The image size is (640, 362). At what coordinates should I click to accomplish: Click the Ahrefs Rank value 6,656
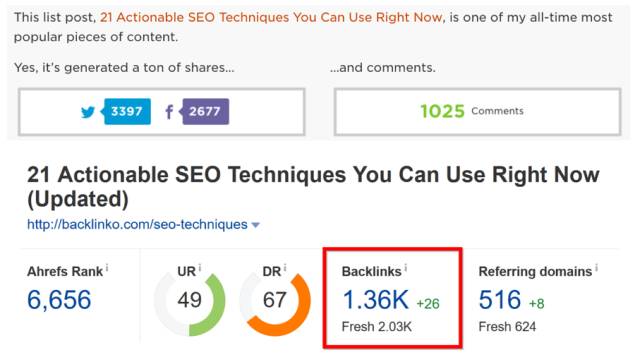pyautogui.click(x=59, y=300)
